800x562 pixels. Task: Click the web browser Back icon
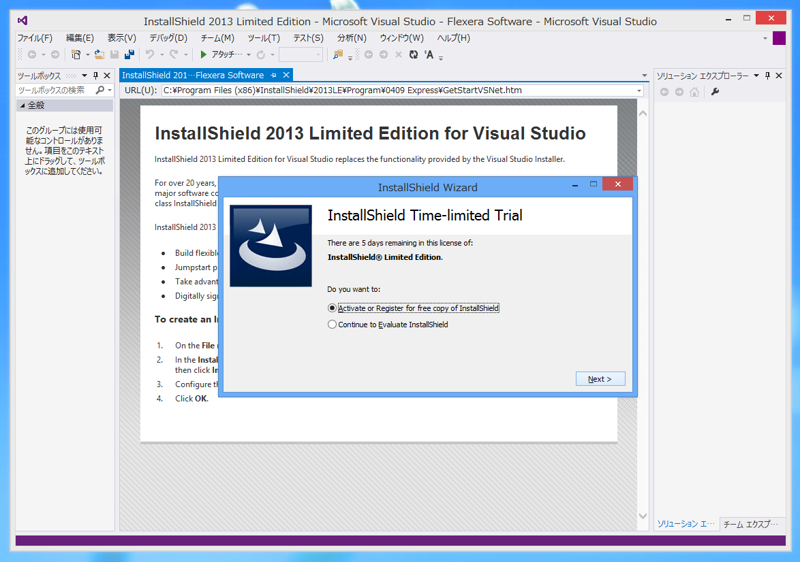tap(368, 55)
